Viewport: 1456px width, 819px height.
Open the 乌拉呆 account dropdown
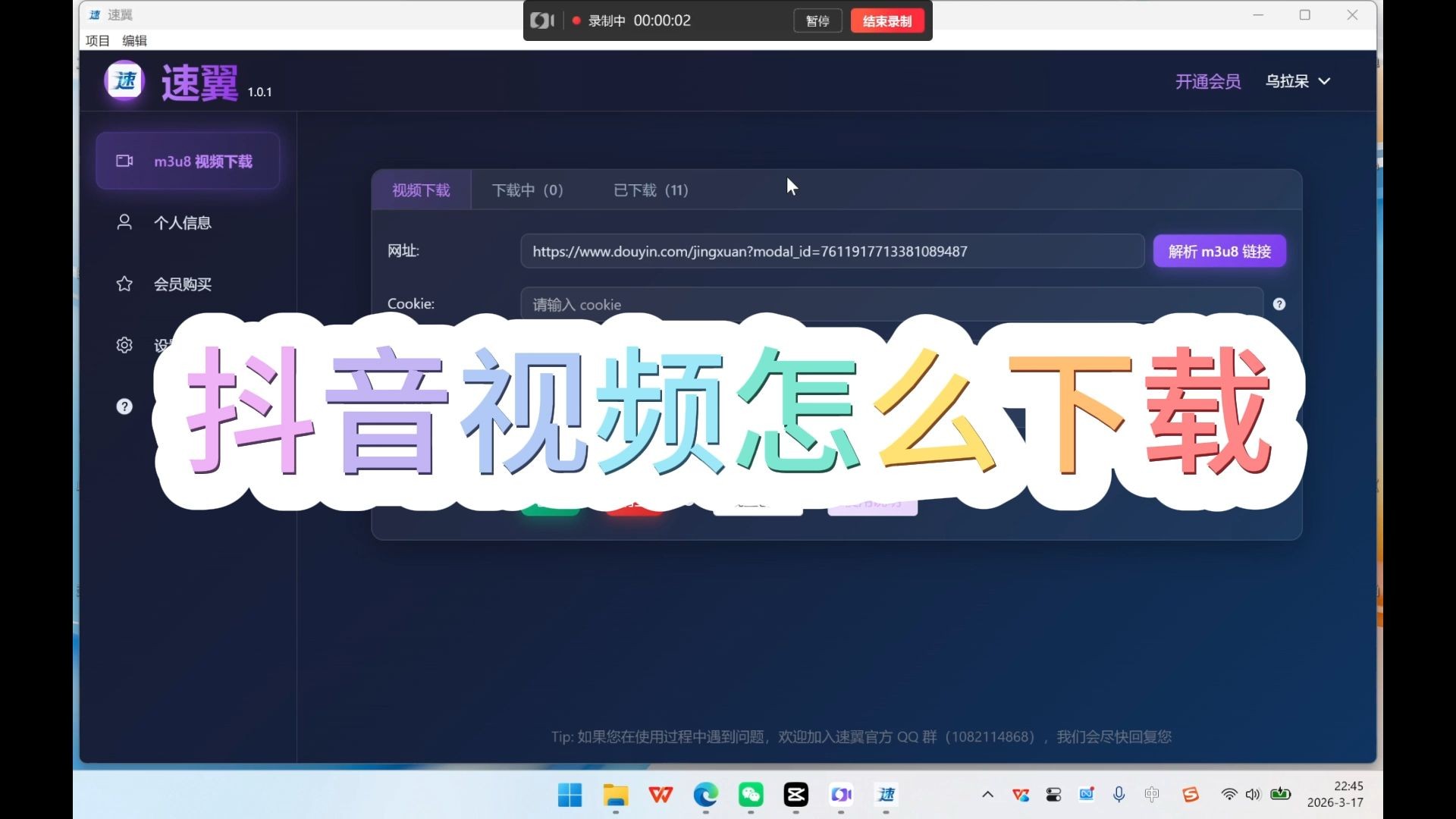coord(1298,81)
